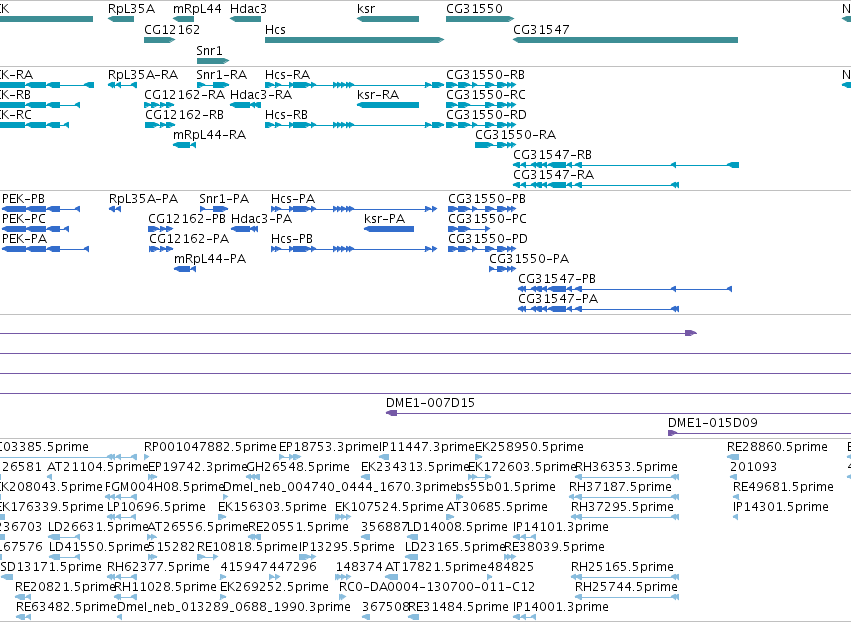Select the Hdac3-PA protein label
The image size is (851, 622).
262,219
